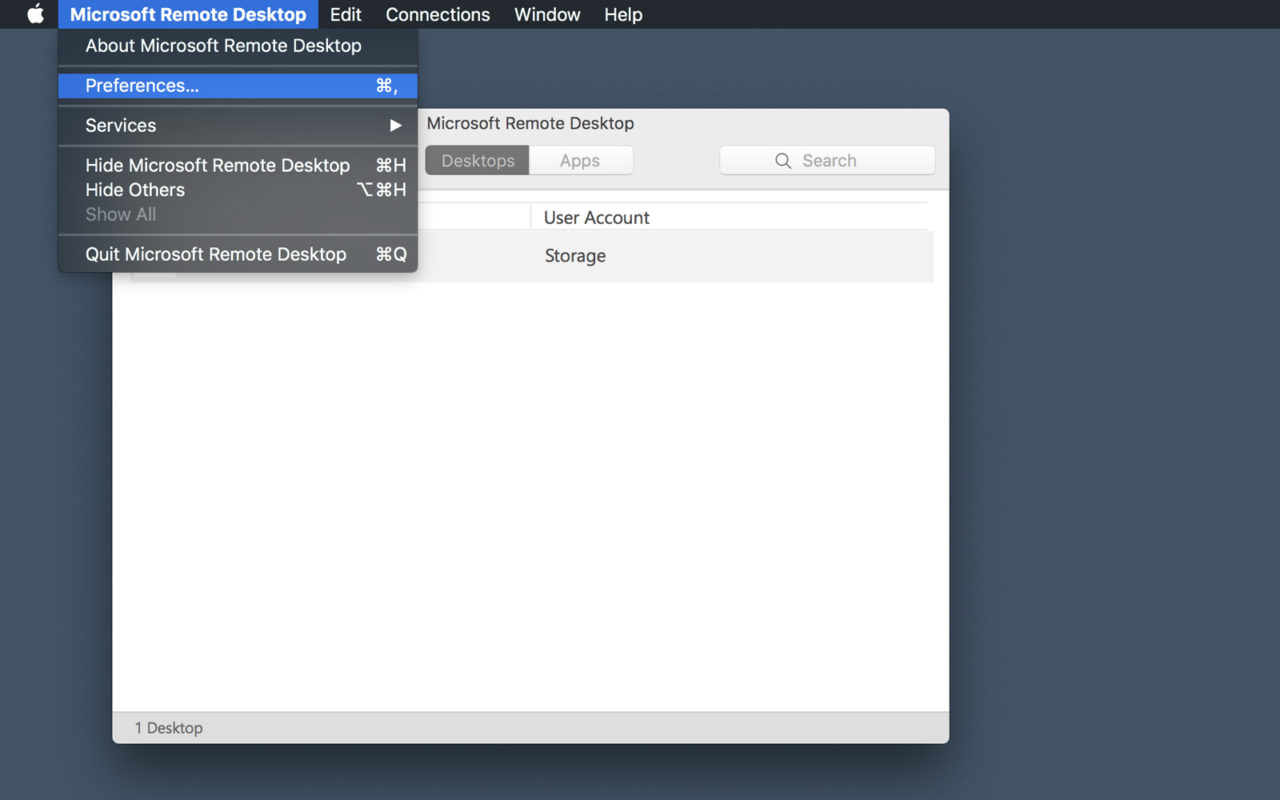Switch to the Apps tab
Viewport: 1280px width, 800px height.
coord(581,160)
